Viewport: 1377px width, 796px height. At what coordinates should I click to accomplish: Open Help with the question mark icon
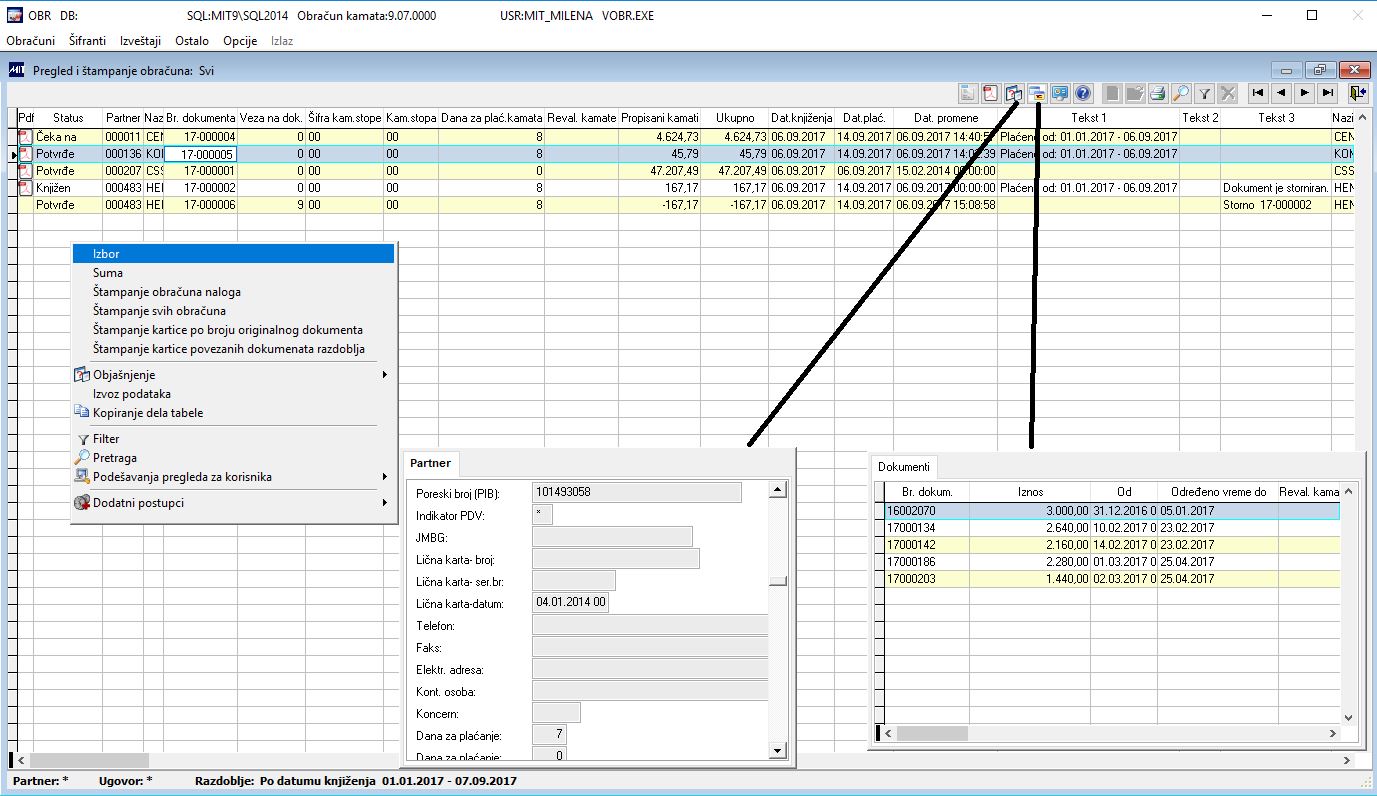(x=1082, y=94)
